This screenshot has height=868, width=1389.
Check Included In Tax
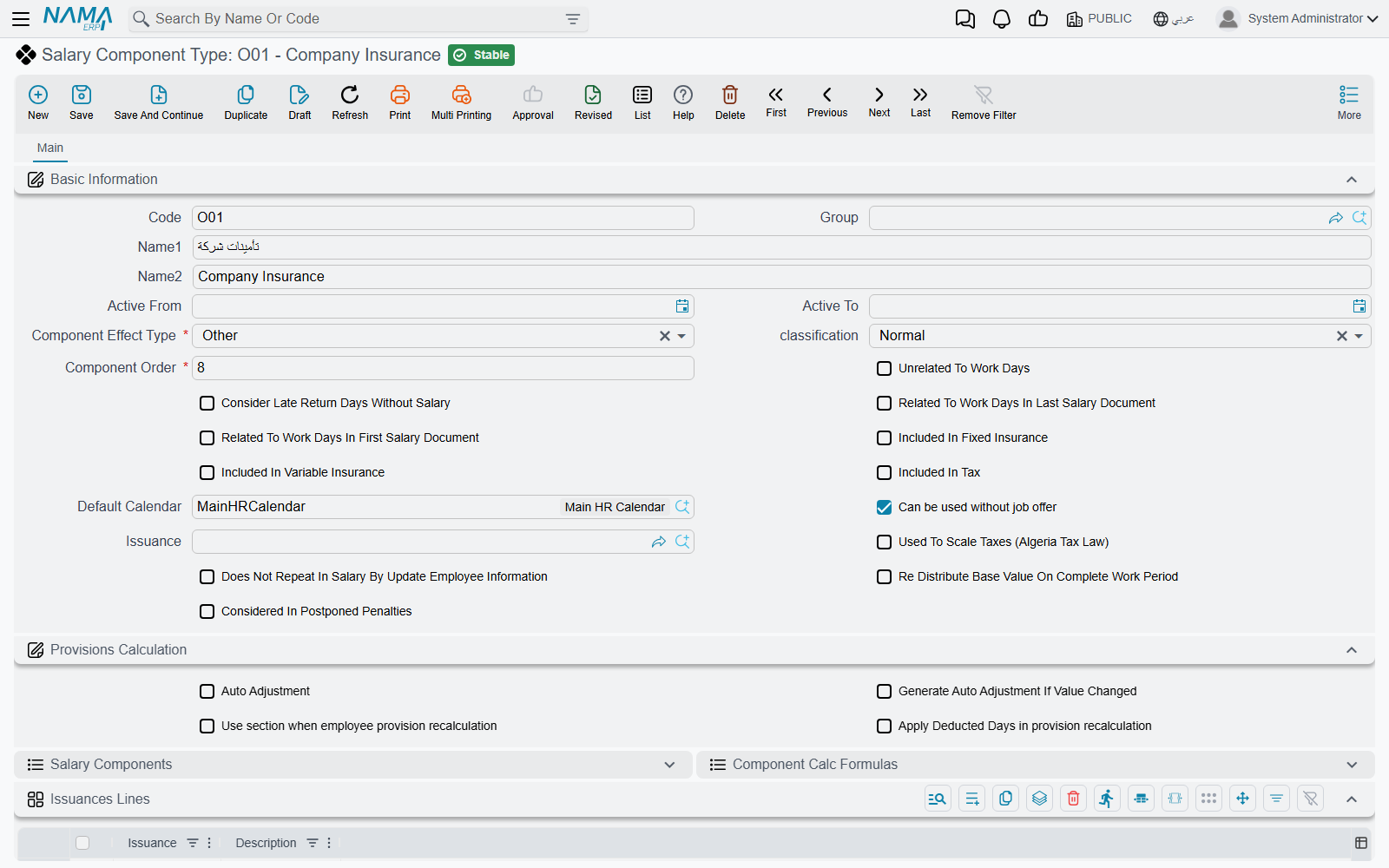coord(885,473)
